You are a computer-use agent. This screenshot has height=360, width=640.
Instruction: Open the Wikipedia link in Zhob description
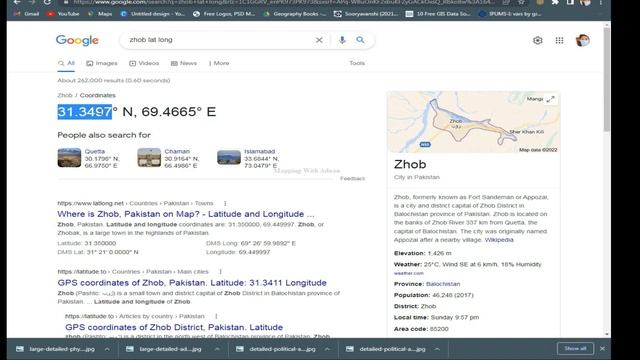(x=499, y=240)
